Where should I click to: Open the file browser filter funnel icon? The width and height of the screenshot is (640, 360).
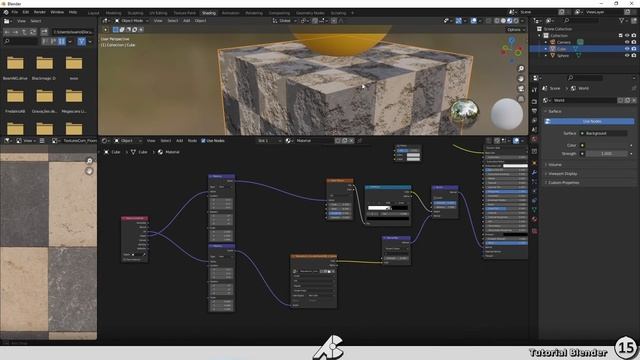[x=81, y=41]
